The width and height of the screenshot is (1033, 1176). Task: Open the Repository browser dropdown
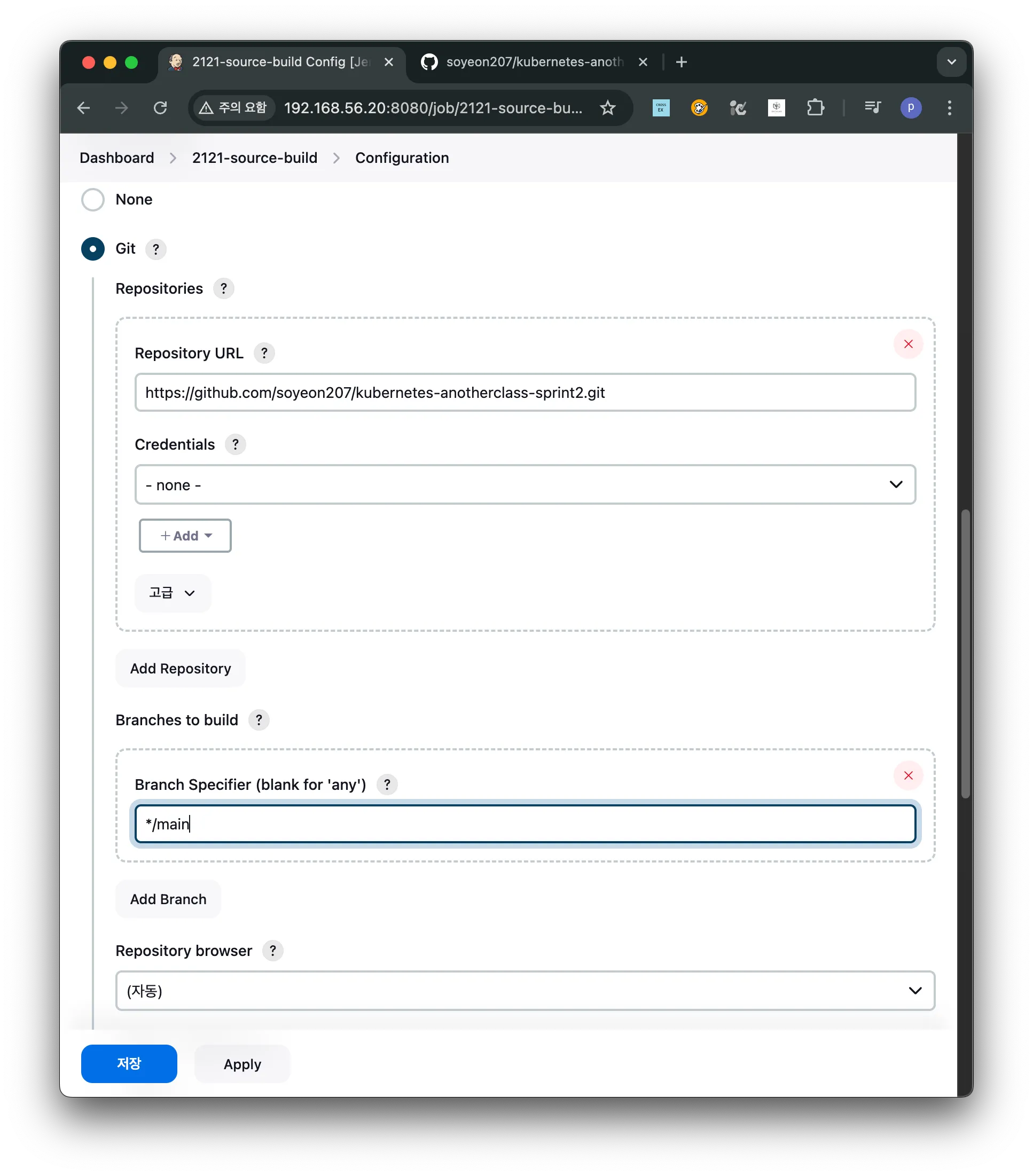pos(525,990)
